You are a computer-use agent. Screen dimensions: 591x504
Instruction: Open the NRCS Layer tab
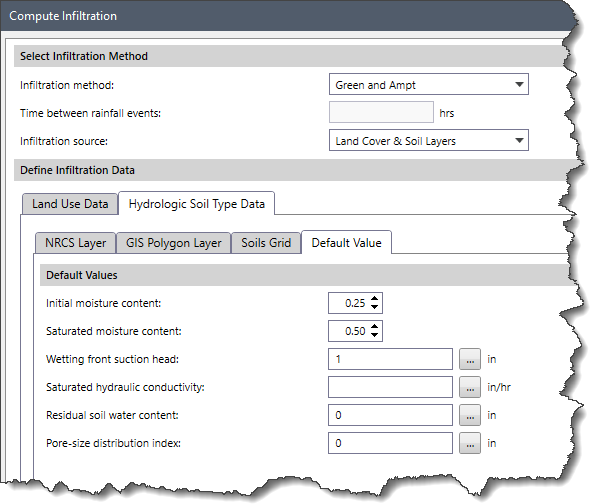point(75,243)
